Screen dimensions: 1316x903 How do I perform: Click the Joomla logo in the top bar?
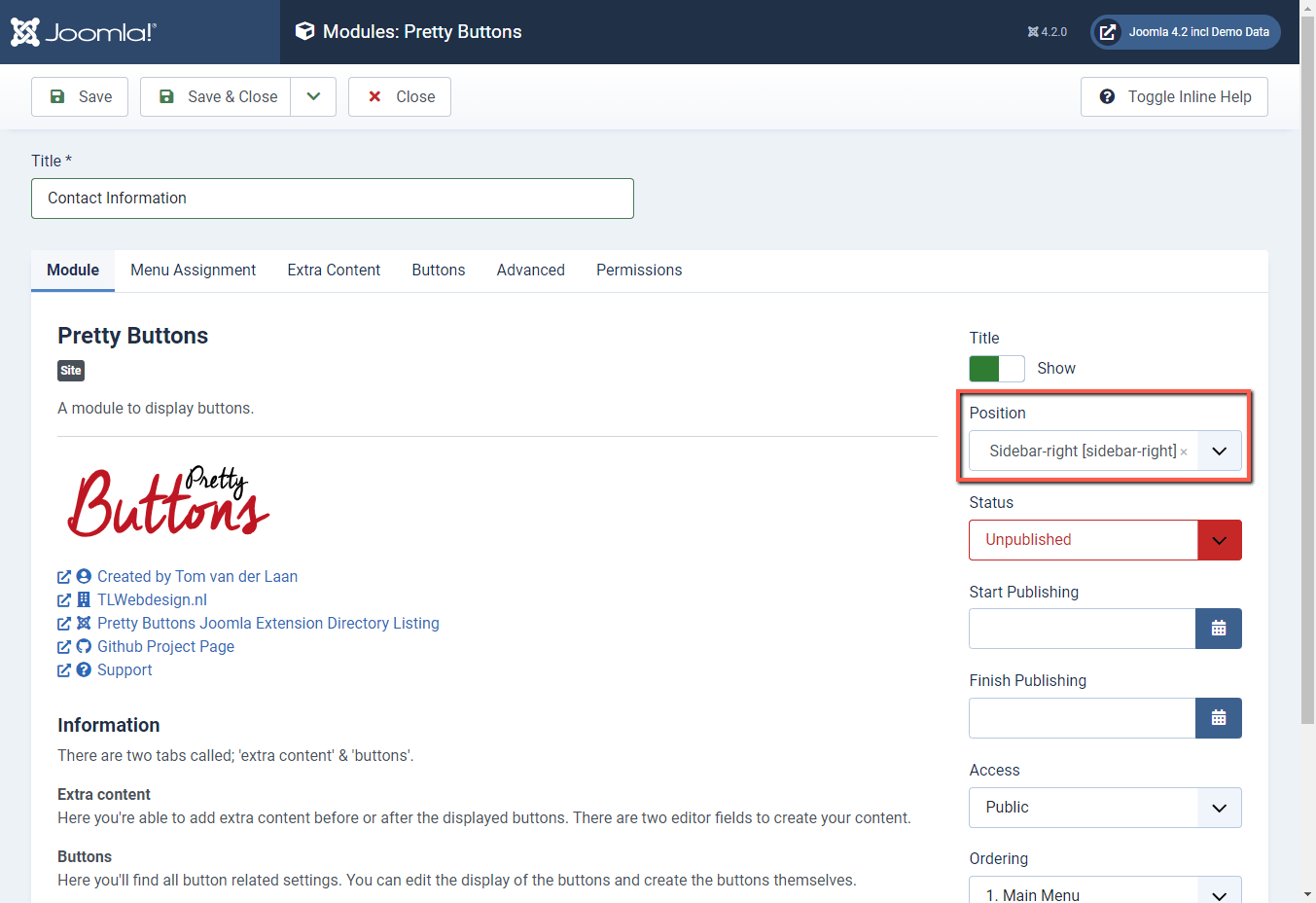83,31
